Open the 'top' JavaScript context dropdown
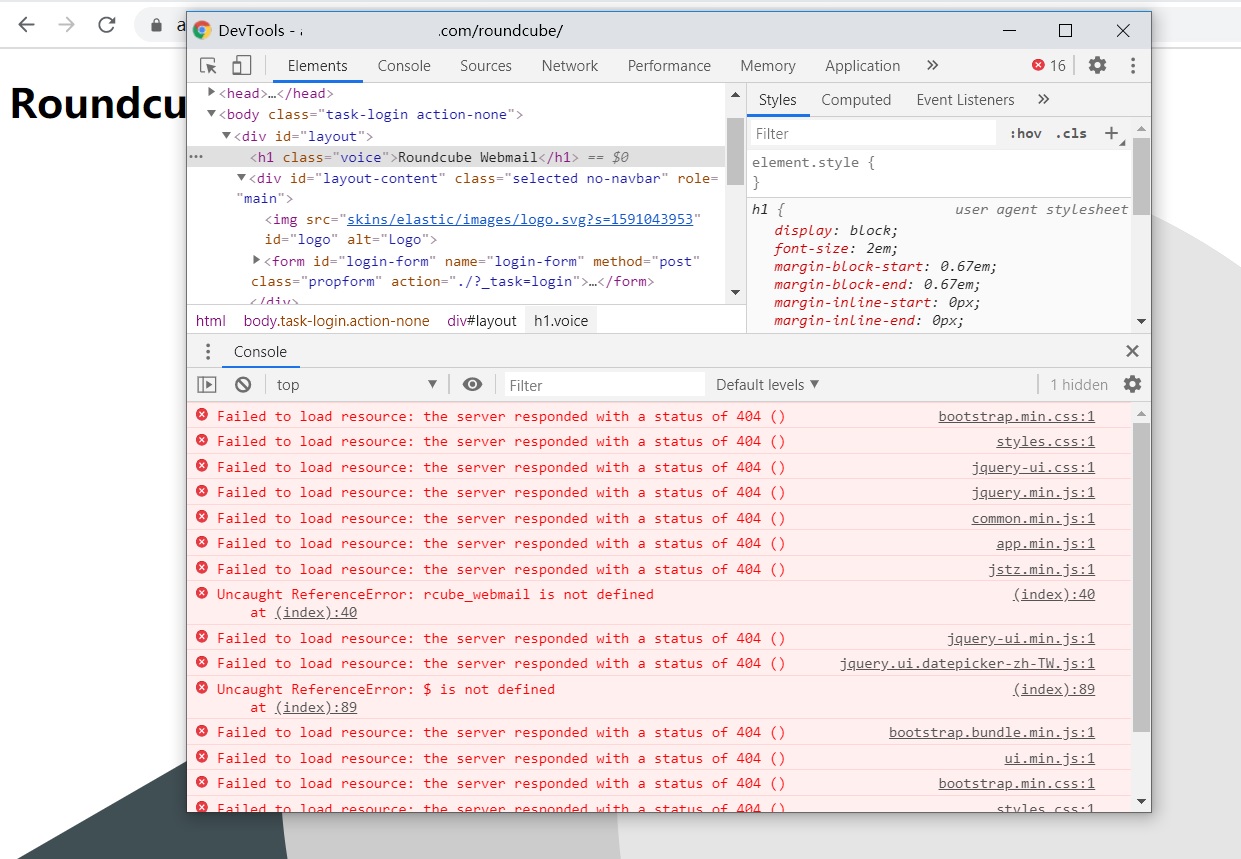1241x859 pixels. 356,385
